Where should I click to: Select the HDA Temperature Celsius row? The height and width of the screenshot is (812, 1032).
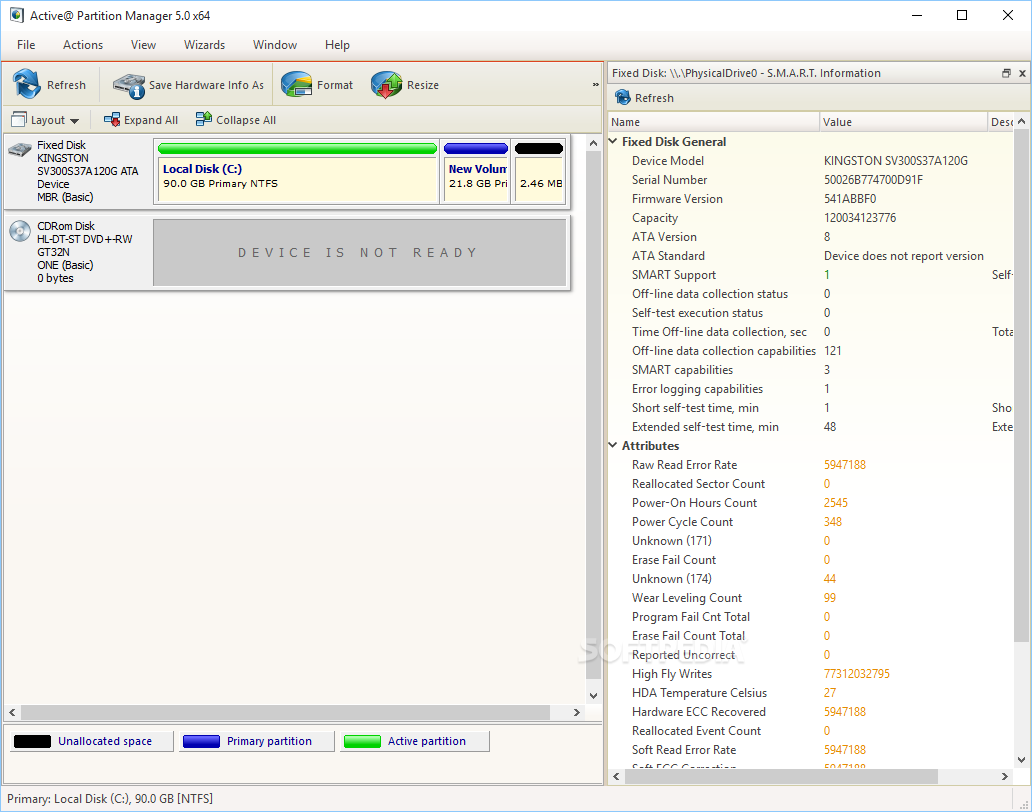[x=811, y=693]
